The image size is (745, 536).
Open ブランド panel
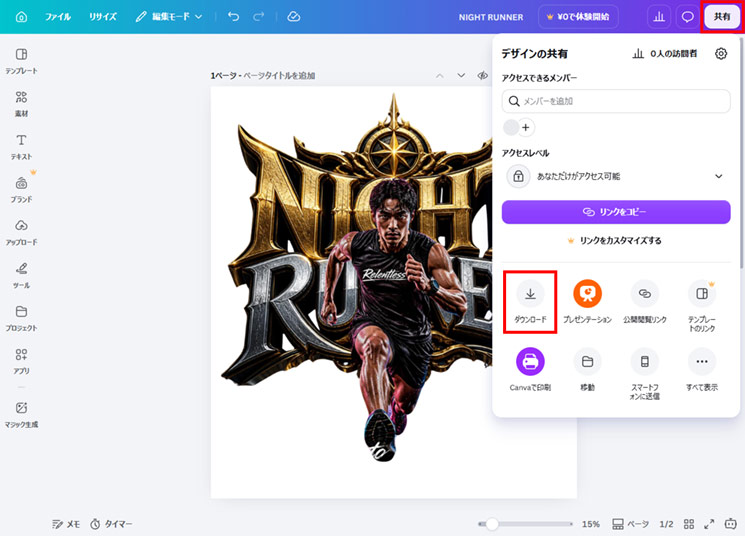21,189
